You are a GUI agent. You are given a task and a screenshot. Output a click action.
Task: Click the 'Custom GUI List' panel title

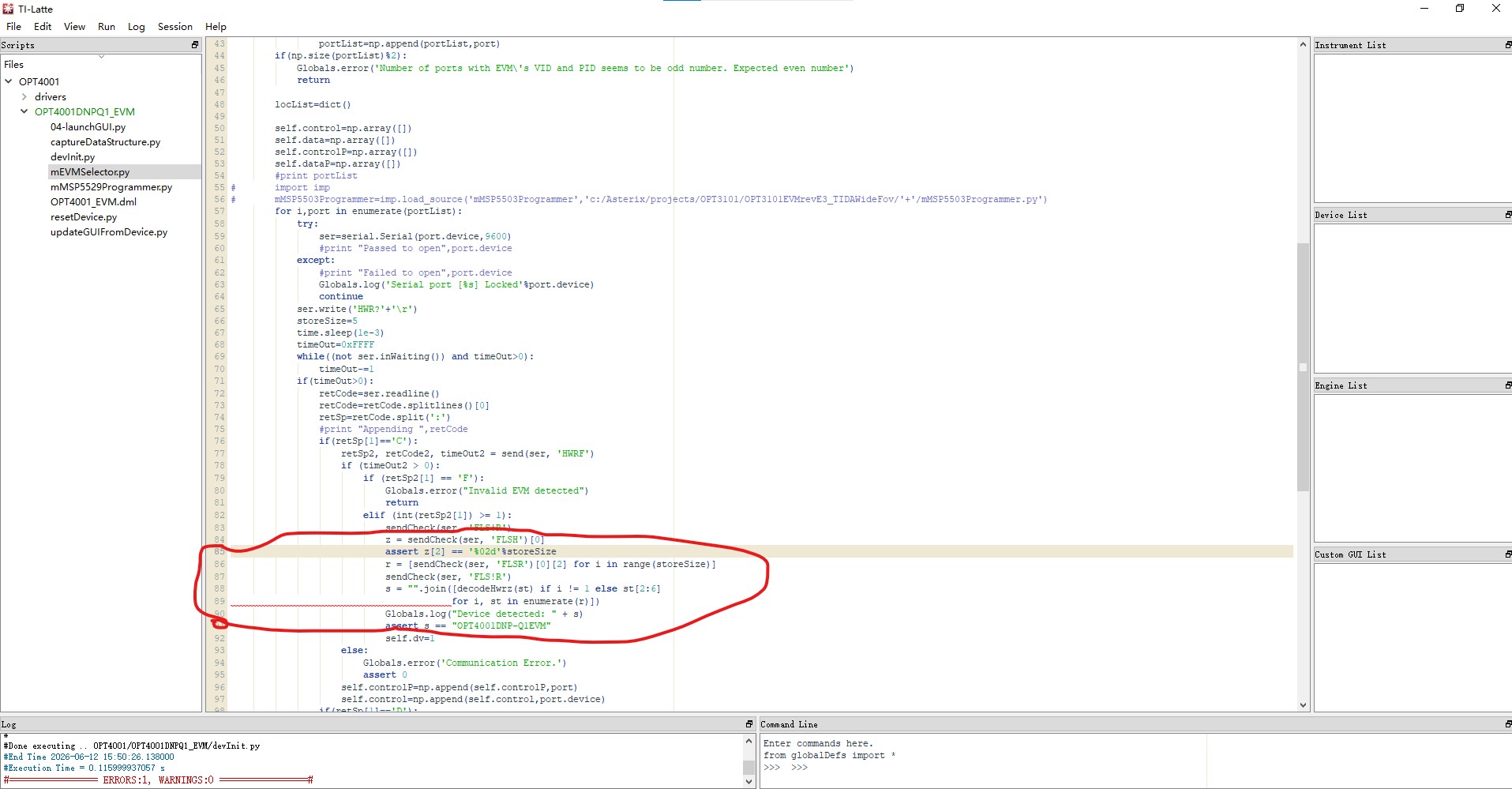tap(1350, 554)
